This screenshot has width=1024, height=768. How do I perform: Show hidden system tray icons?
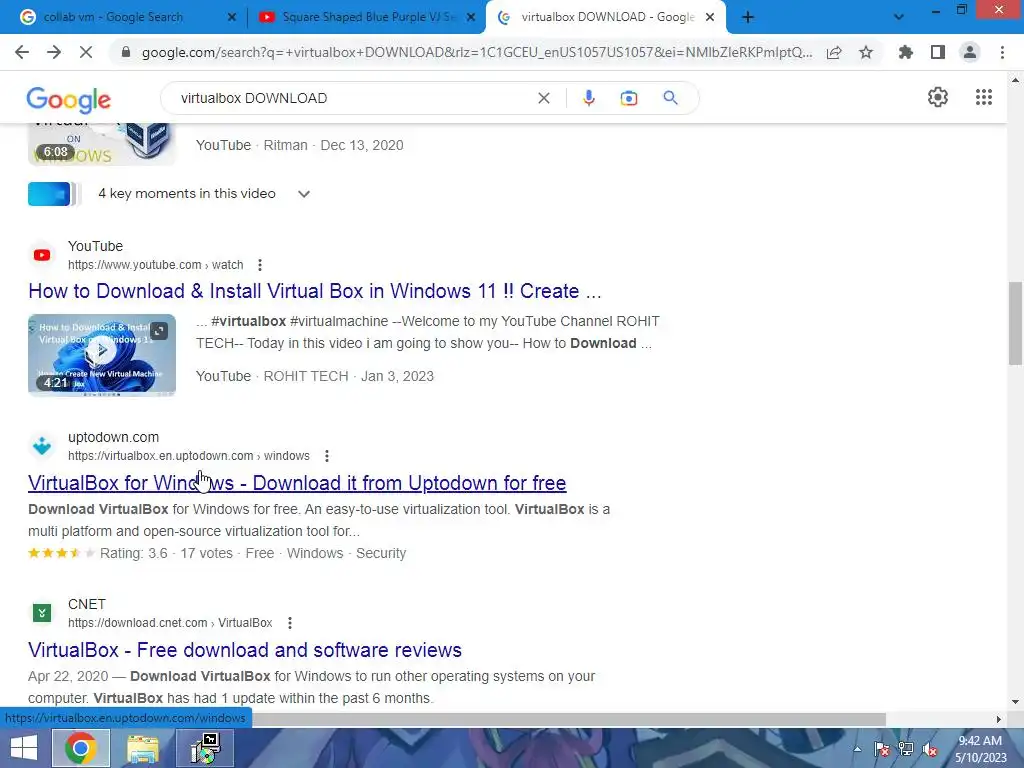[x=857, y=749]
